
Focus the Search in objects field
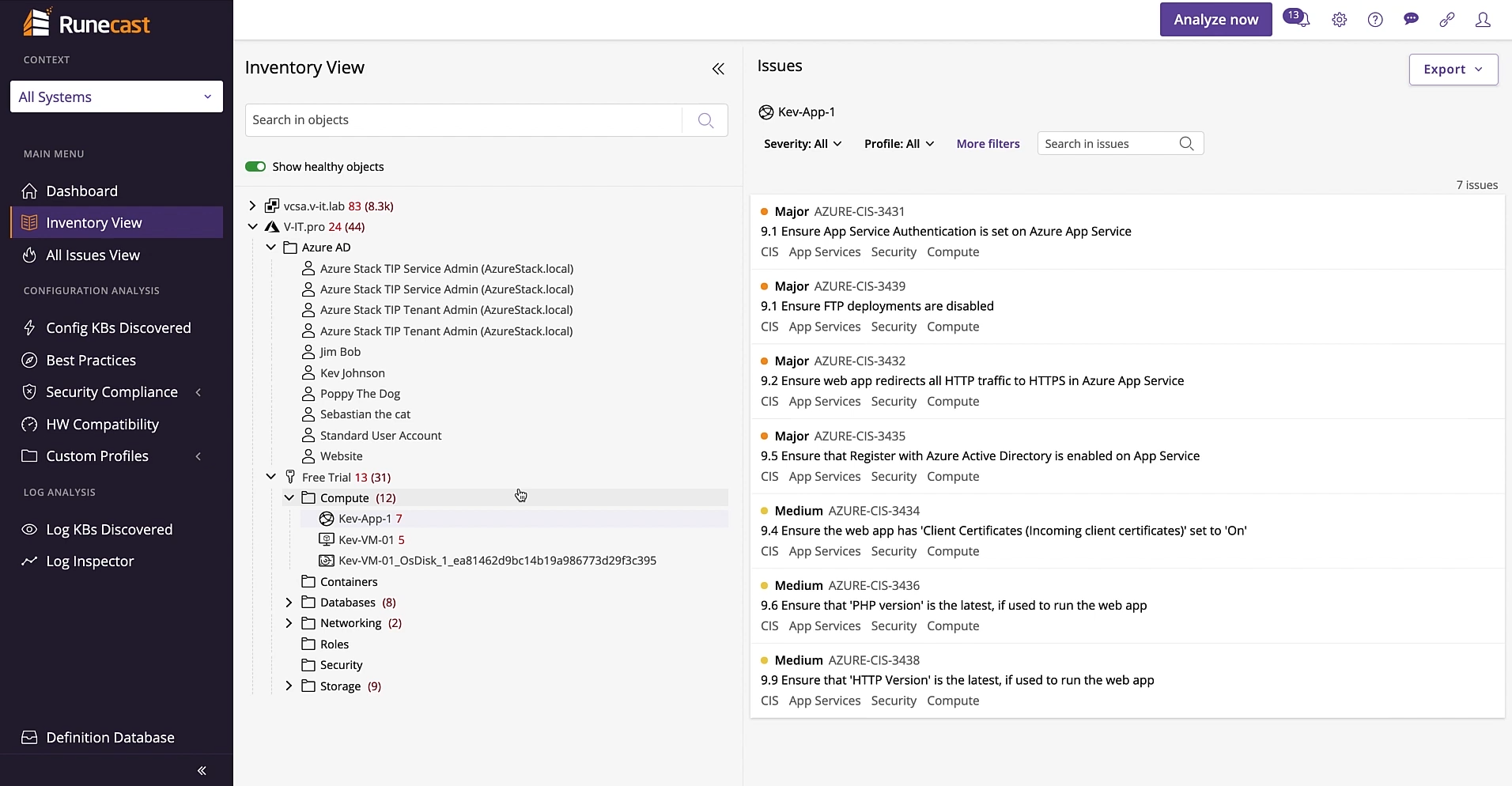(463, 120)
